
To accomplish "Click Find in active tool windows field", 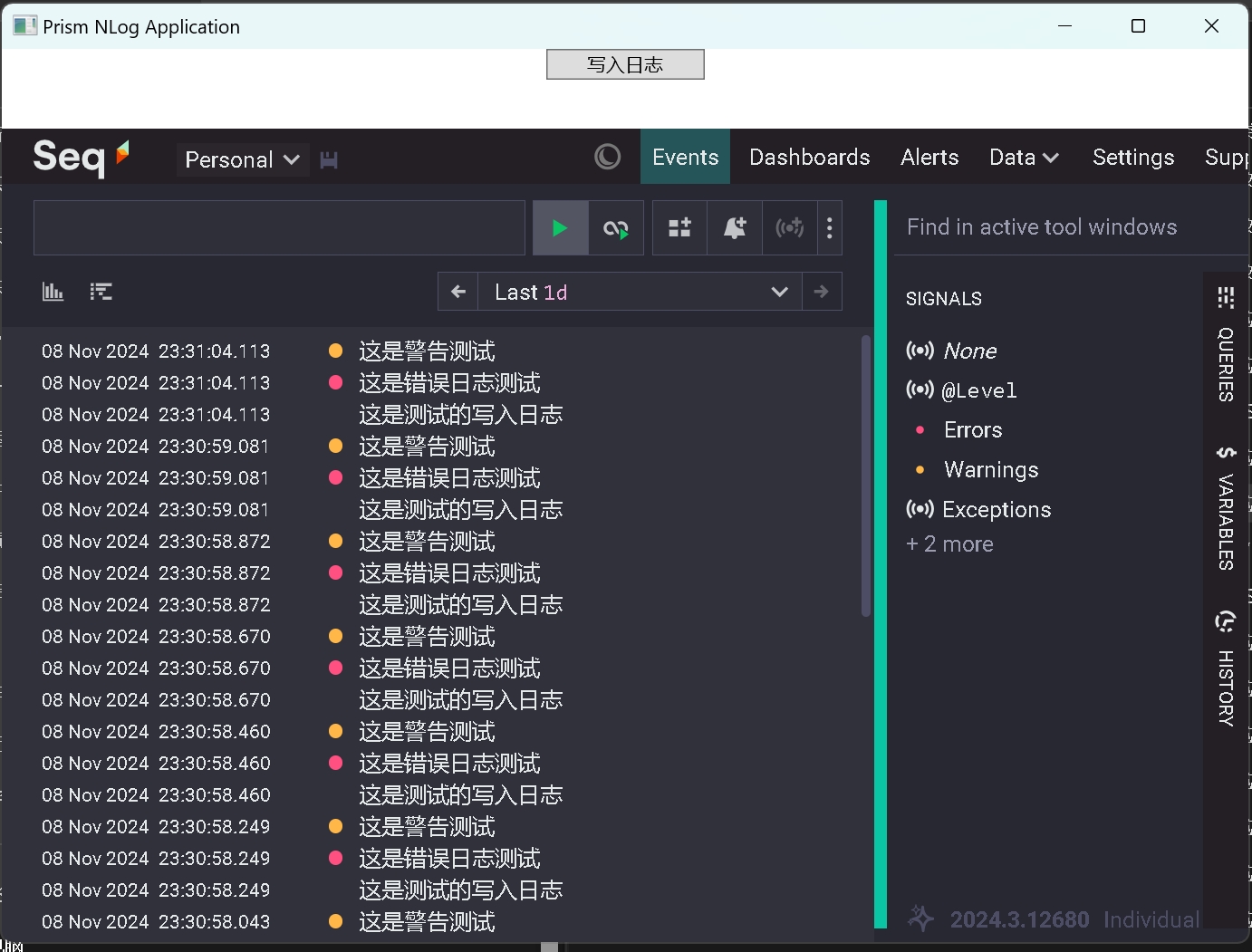I will [1069, 227].
